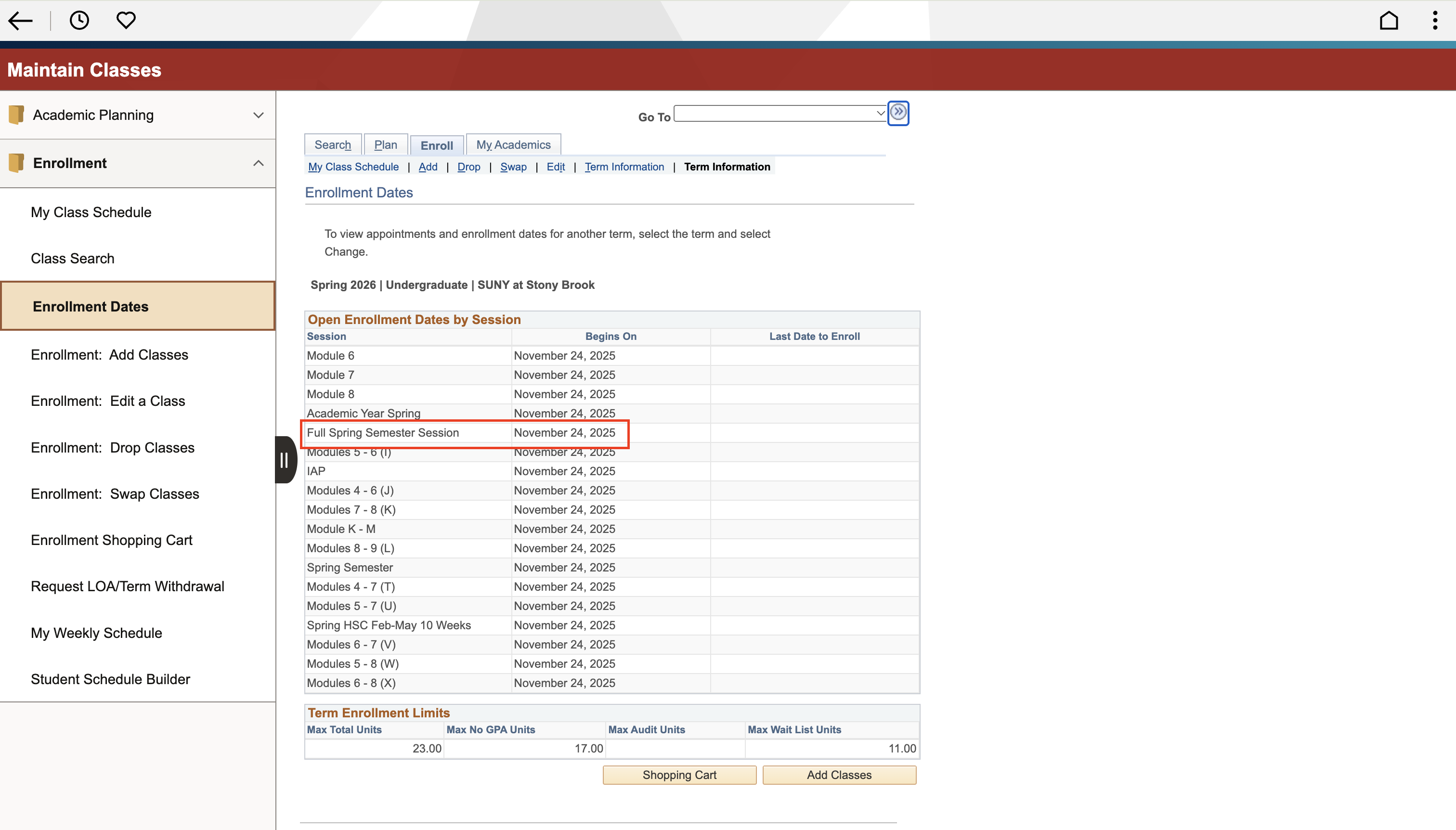Image resolution: width=1456 pixels, height=830 pixels.
Task: Click the Modules 8 - 9 (L) row
Action: 611,548
